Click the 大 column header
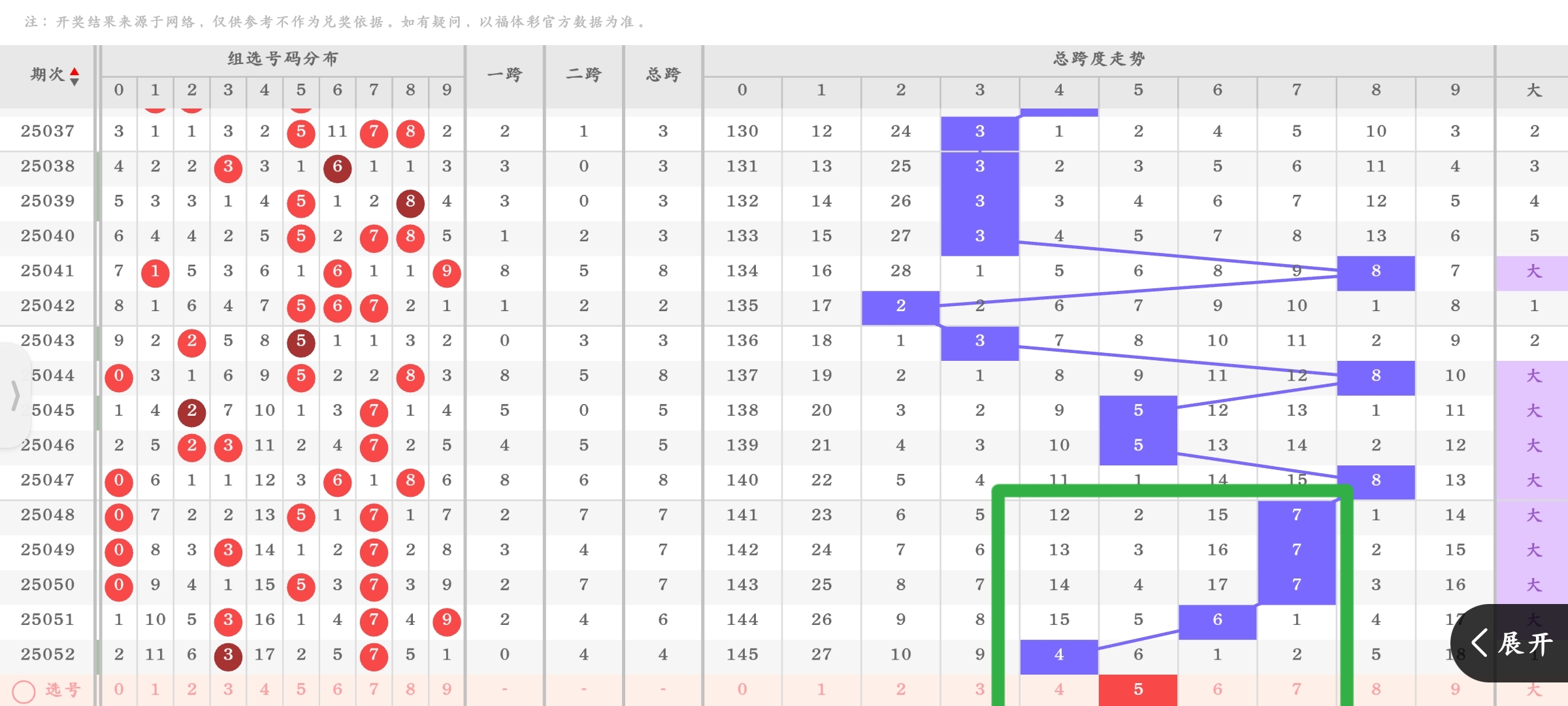 (1534, 90)
